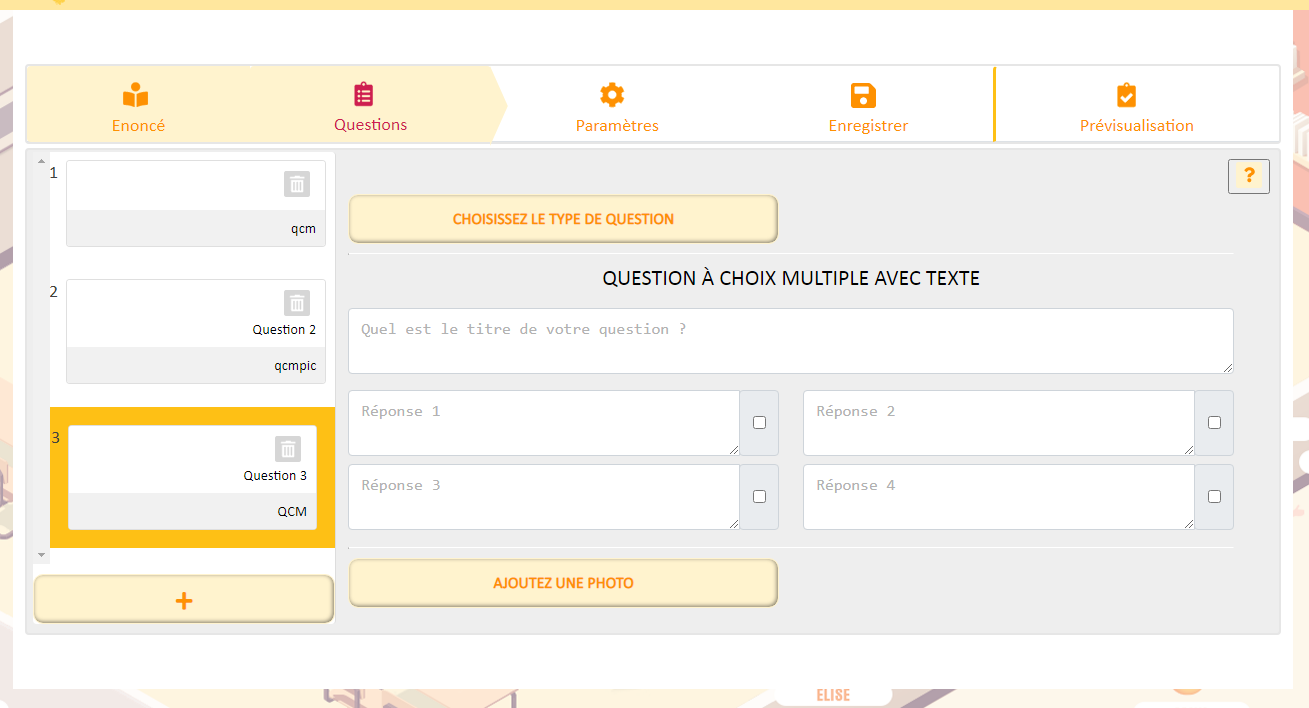Delete Question 3 using trash icon
1309x708 pixels.
tap(288, 449)
